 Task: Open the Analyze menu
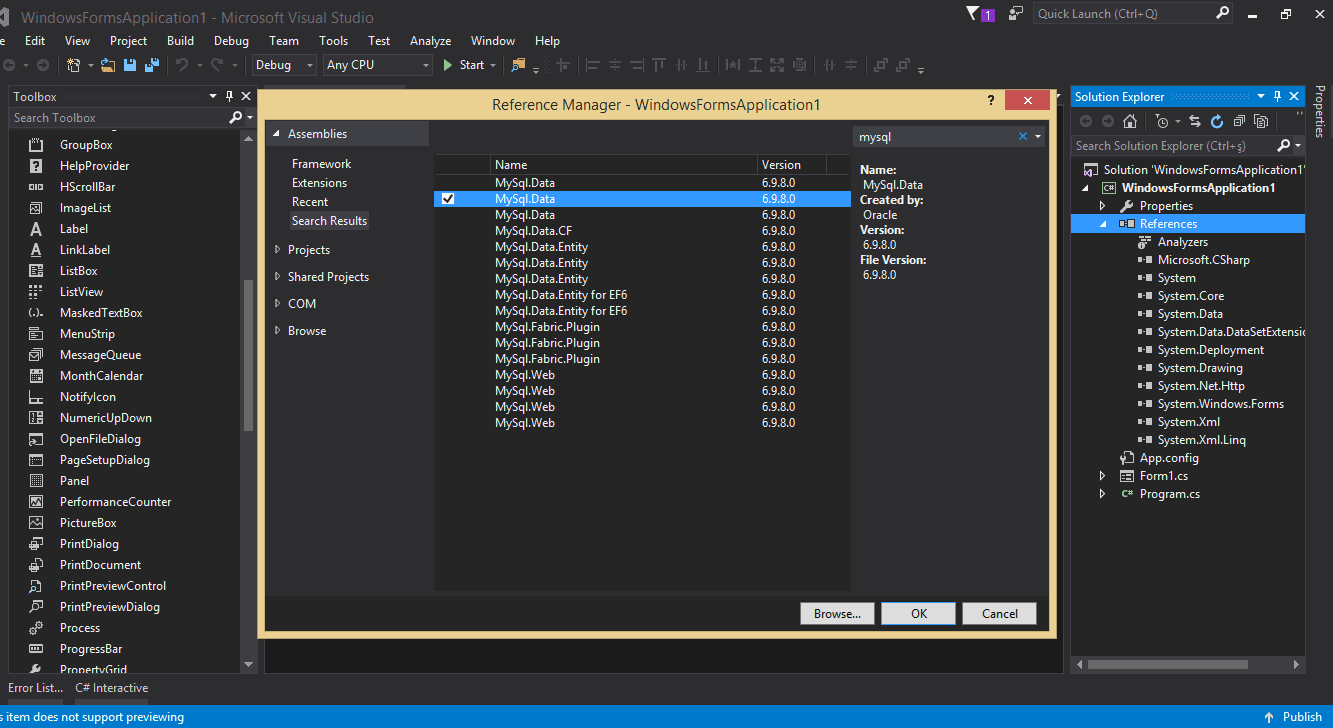click(430, 41)
